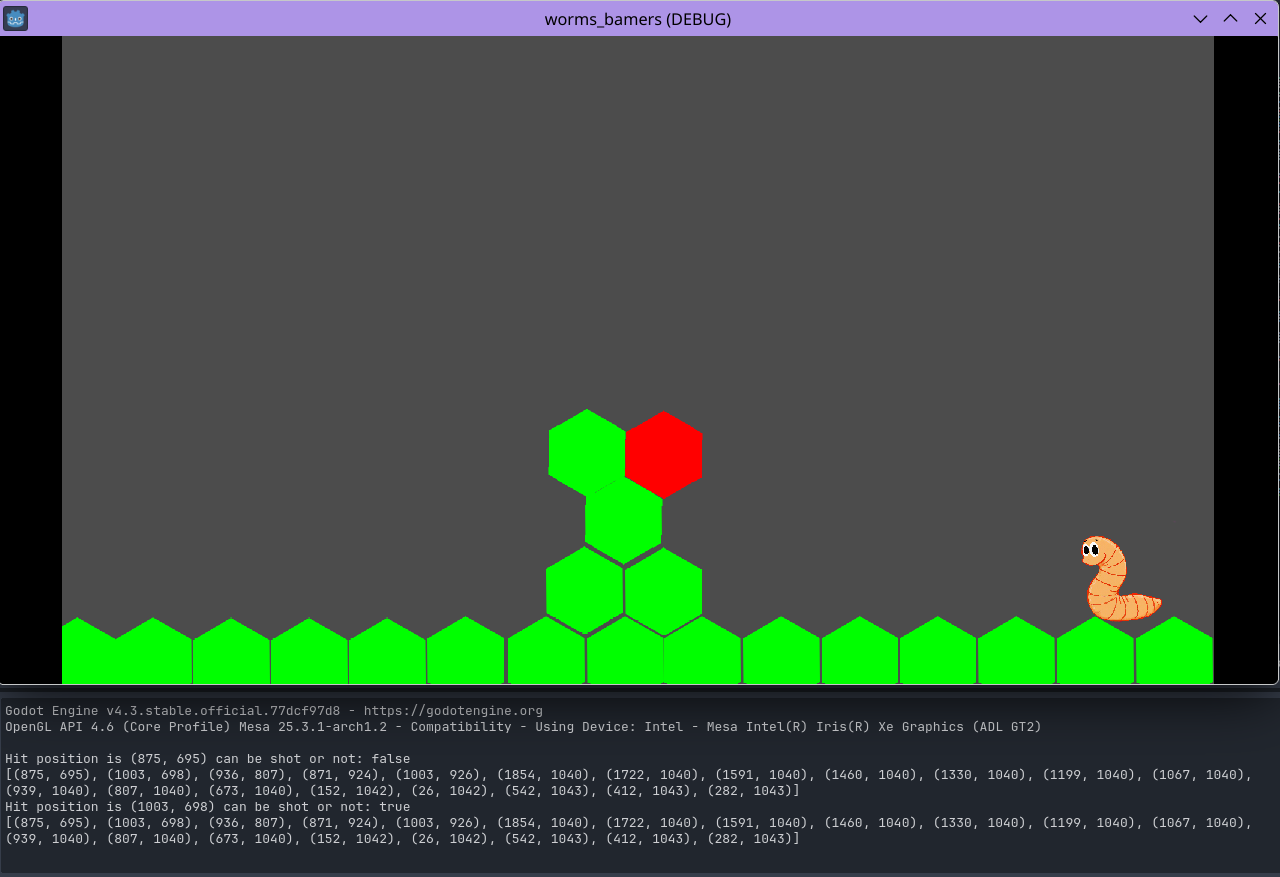The image size is (1280, 877).
Task: Minimize the worms_bamers window
Action: (x=1201, y=18)
